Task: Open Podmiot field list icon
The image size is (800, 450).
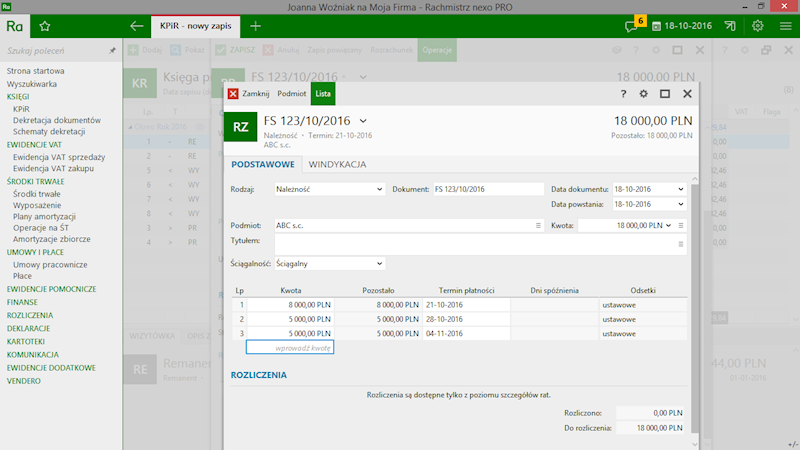Action: (x=538, y=226)
